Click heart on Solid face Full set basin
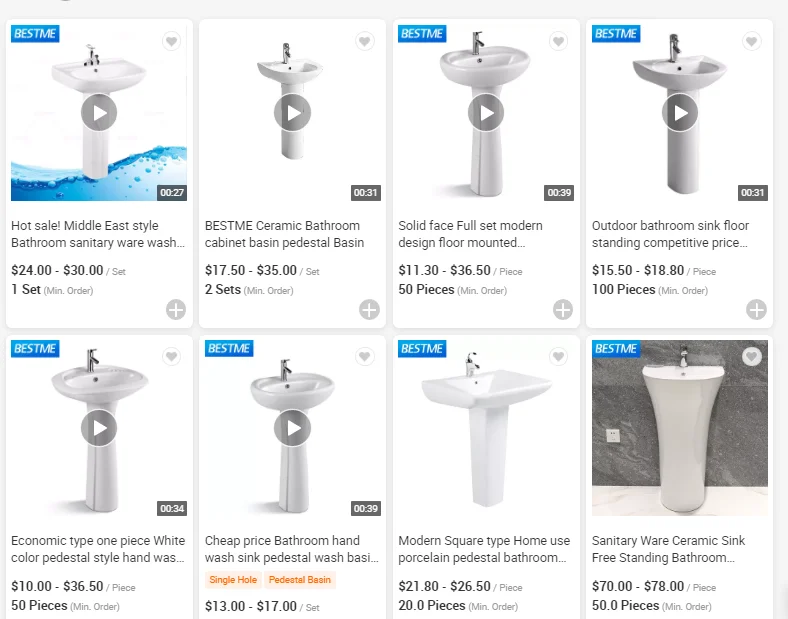 (x=559, y=41)
